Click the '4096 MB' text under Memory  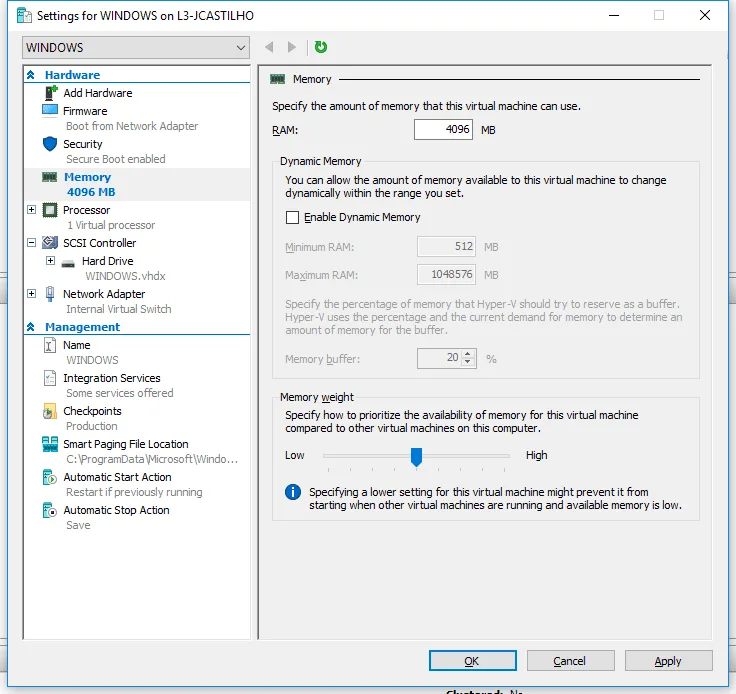[x=91, y=192]
